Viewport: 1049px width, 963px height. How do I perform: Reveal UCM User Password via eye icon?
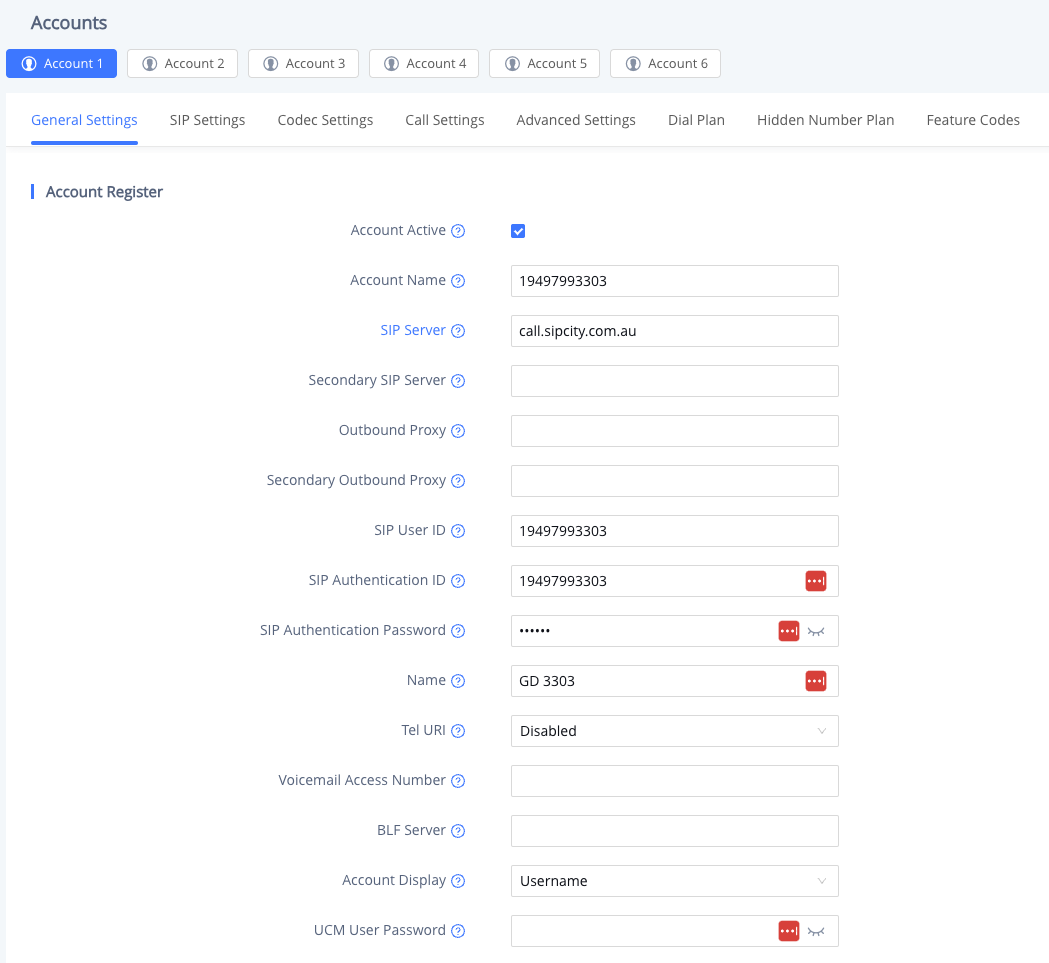click(x=817, y=931)
